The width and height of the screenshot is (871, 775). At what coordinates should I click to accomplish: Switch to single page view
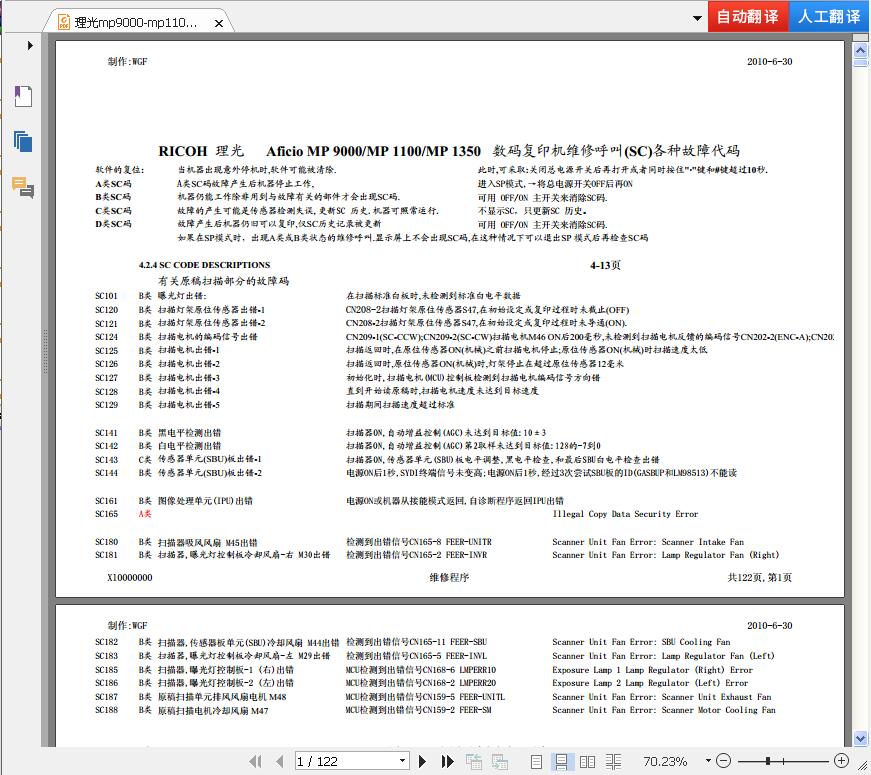coord(536,761)
